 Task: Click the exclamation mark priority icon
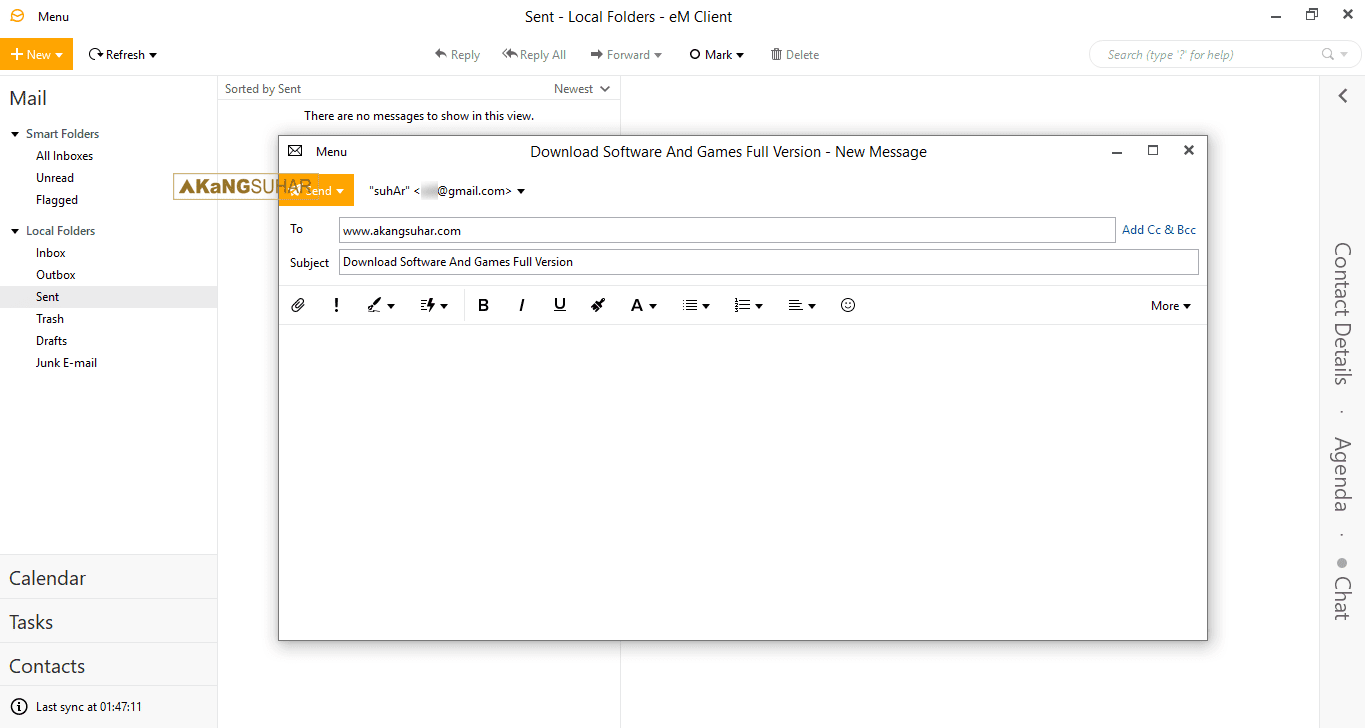tap(337, 305)
